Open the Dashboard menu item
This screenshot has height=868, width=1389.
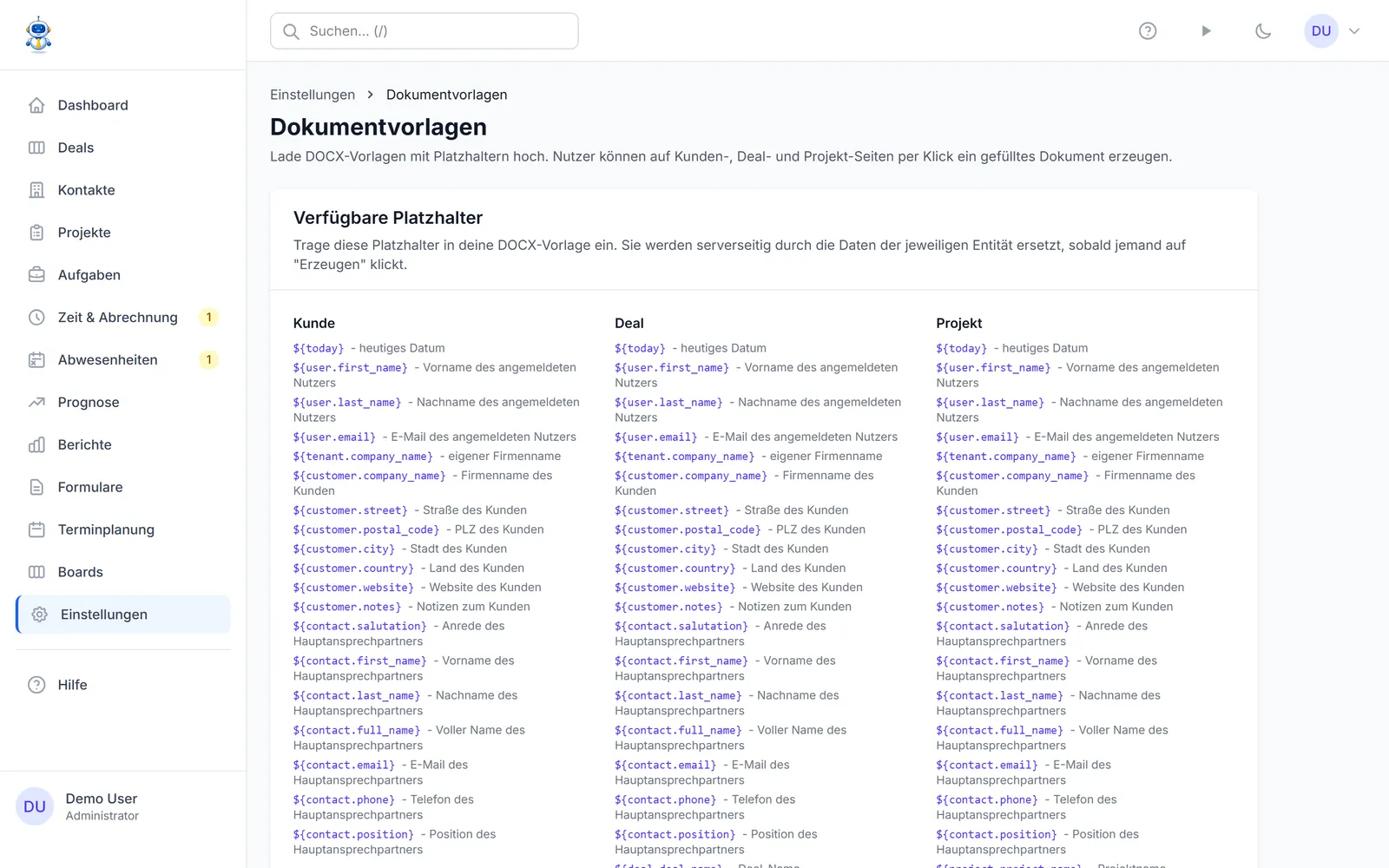click(123, 105)
